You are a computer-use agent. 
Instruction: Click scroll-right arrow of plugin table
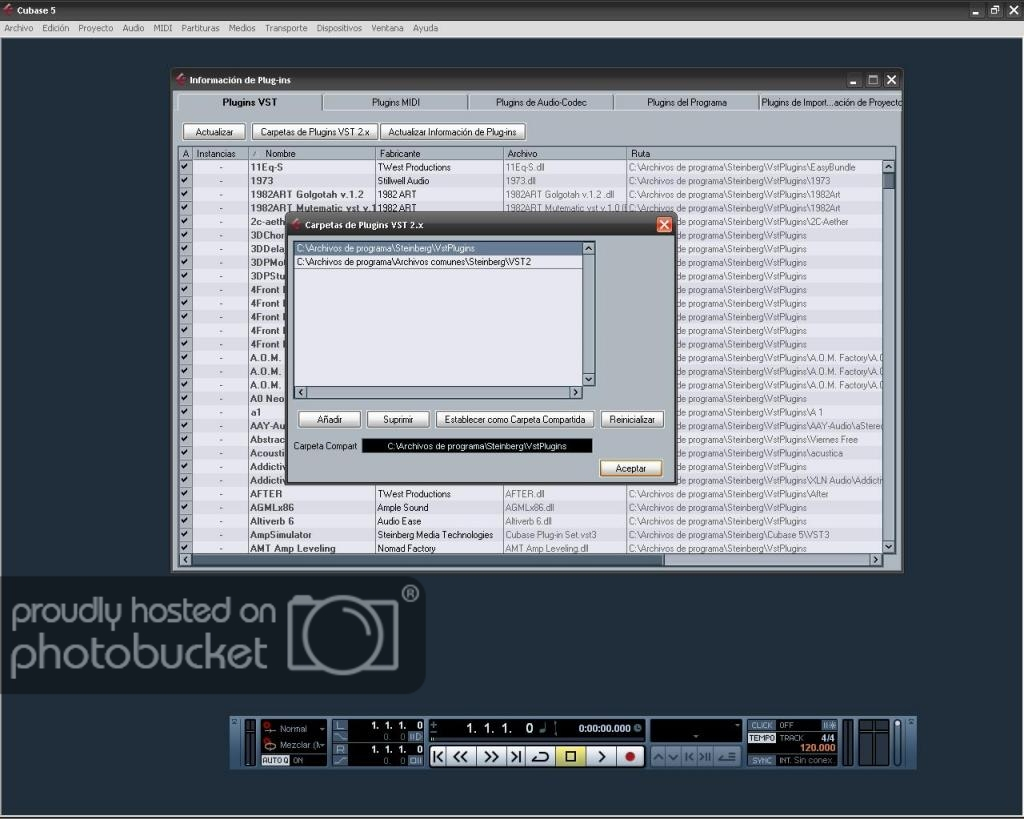point(875,560)
